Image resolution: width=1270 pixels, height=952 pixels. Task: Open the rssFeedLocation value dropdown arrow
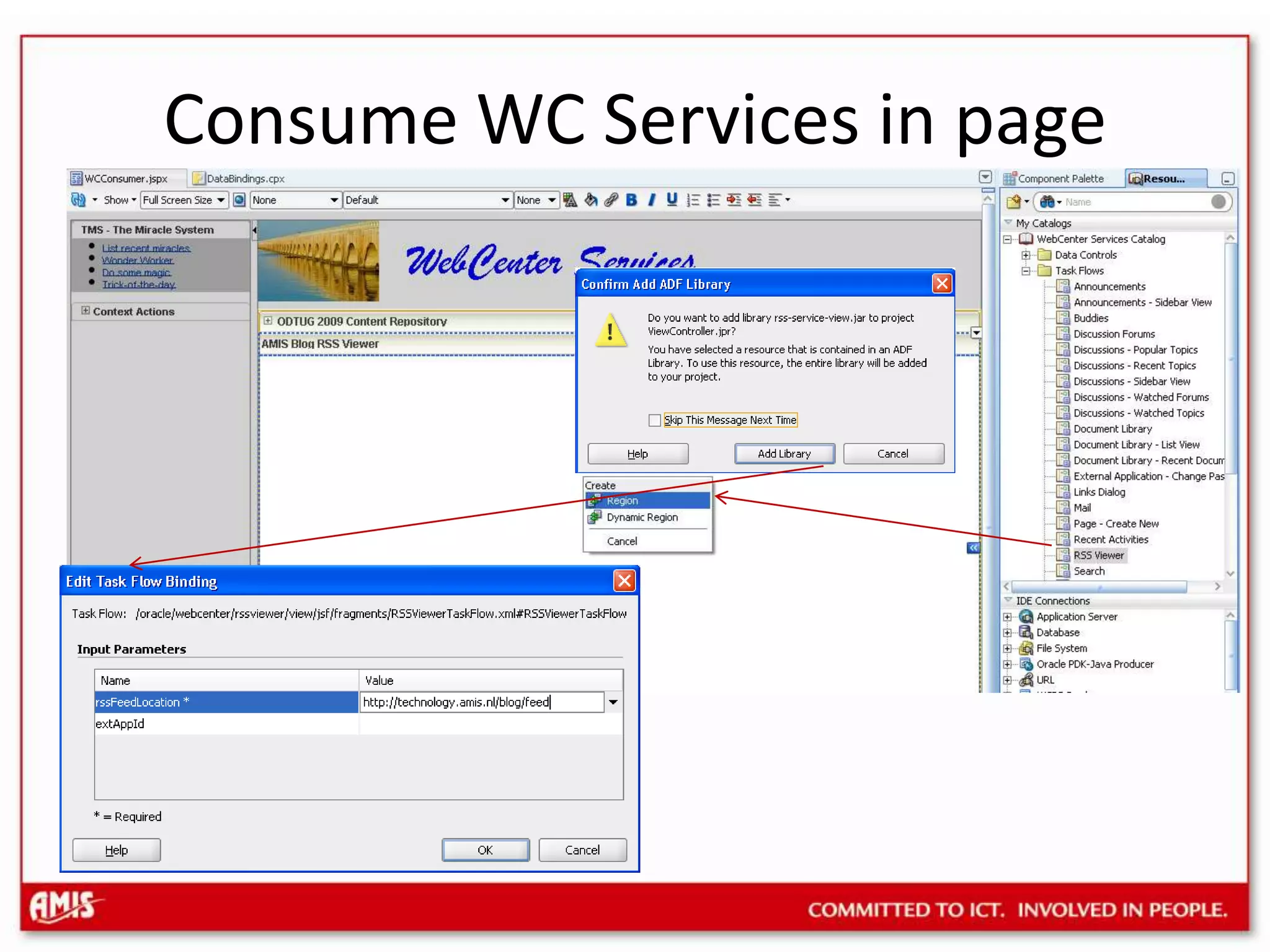coord(613,702)
